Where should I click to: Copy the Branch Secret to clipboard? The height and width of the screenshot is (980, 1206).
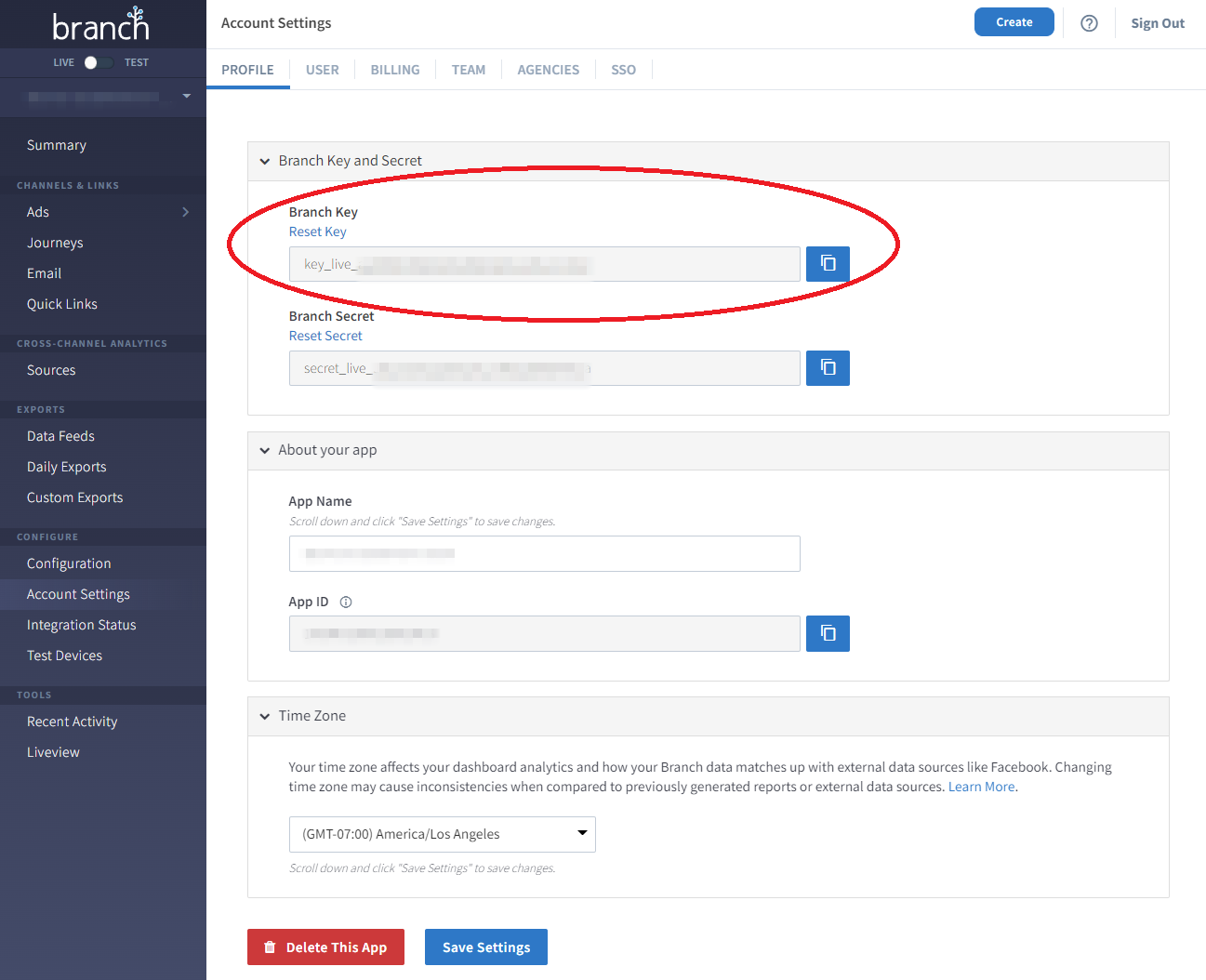point(828,367)
